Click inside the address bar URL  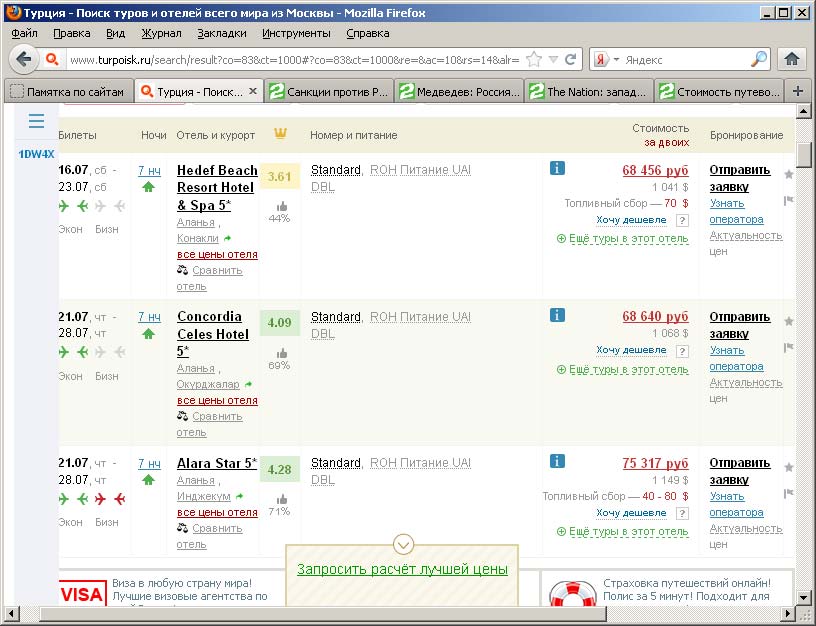(294, 60)
